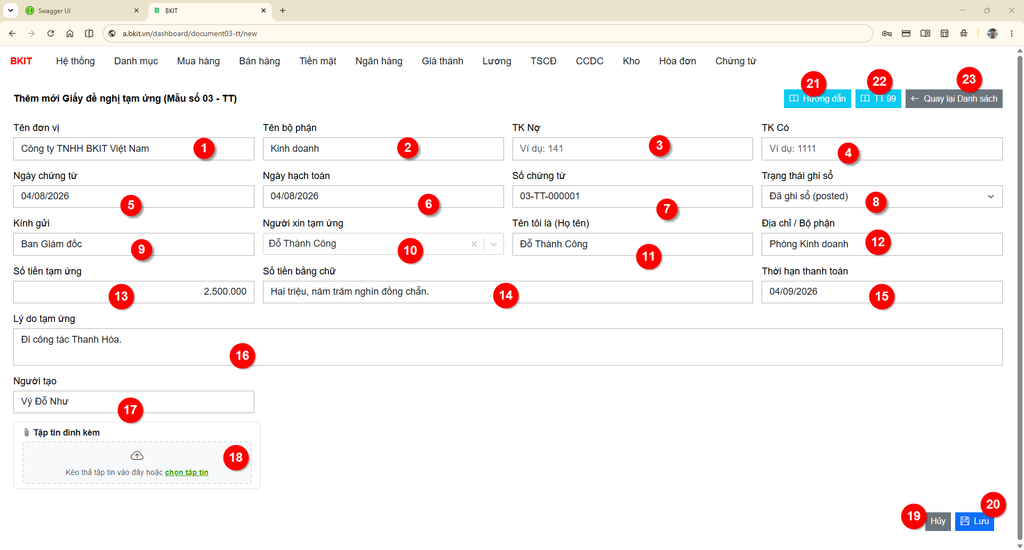This screenshot has width=1024, height=550.
Task: Open the Hệ thống menu
Action: coord(75,61)
